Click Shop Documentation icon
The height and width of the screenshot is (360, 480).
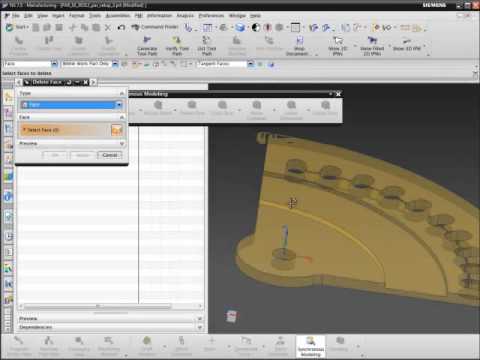coord(299,46)
